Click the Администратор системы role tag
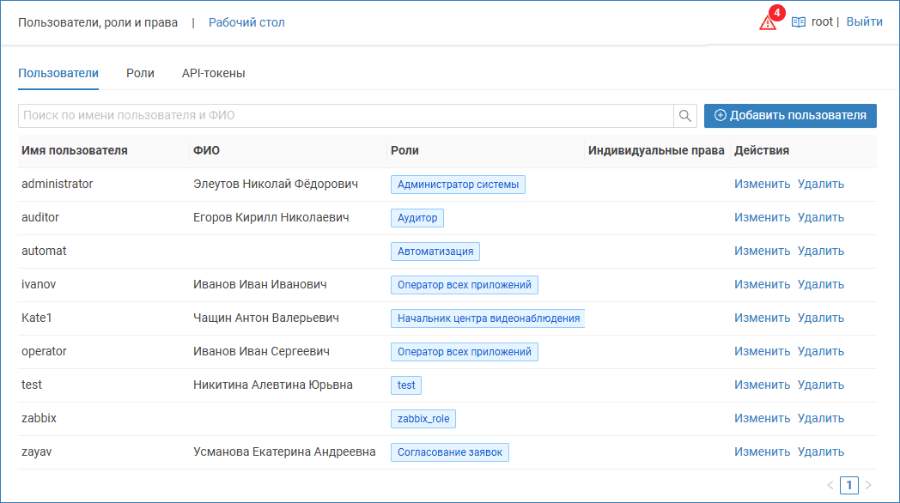 click(458, 184)
